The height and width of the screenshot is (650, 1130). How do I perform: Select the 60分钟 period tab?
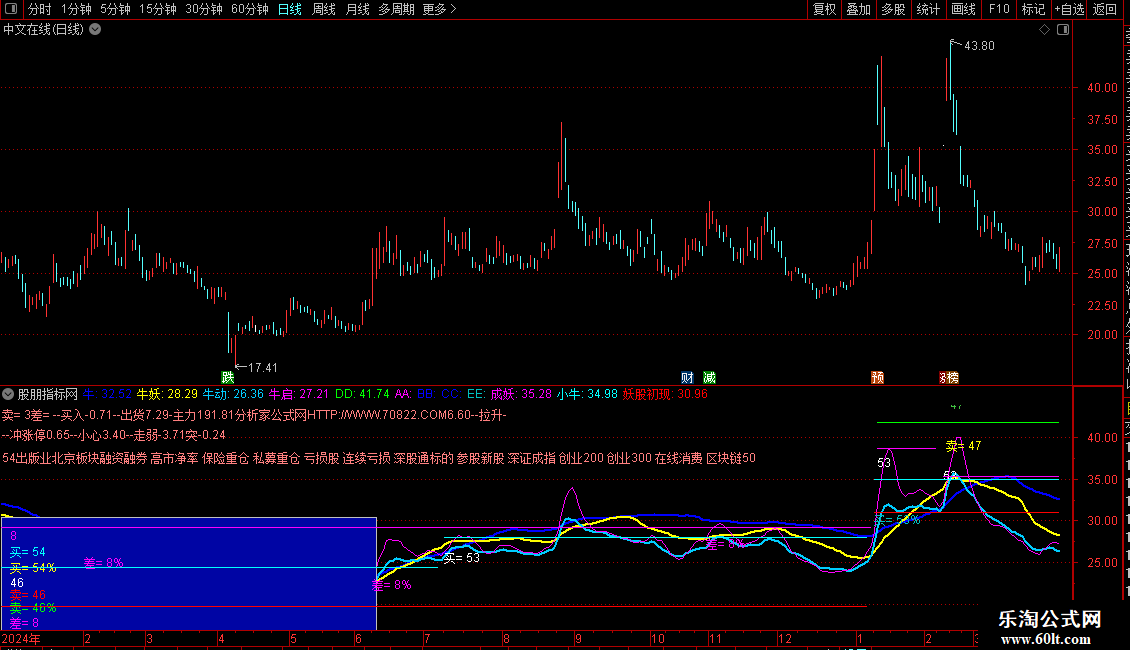[x=249, y=10]
